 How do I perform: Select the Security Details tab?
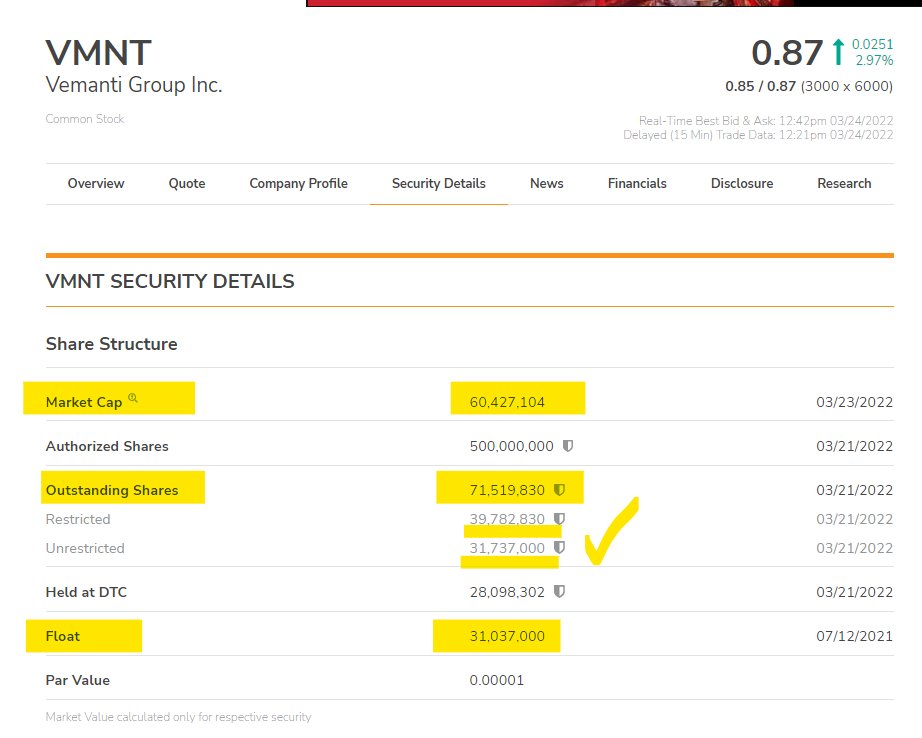[x=439, y=183]
